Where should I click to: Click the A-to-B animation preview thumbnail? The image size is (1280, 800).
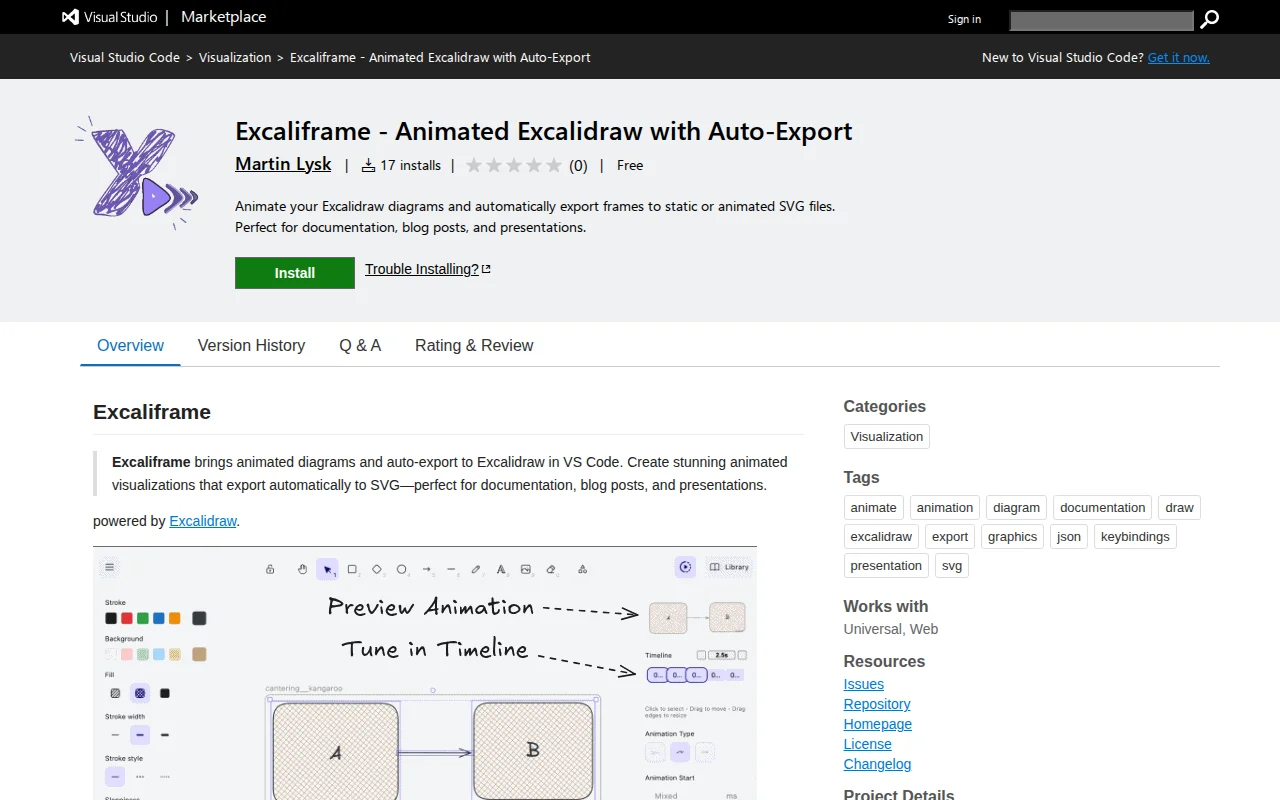(697, 617)
